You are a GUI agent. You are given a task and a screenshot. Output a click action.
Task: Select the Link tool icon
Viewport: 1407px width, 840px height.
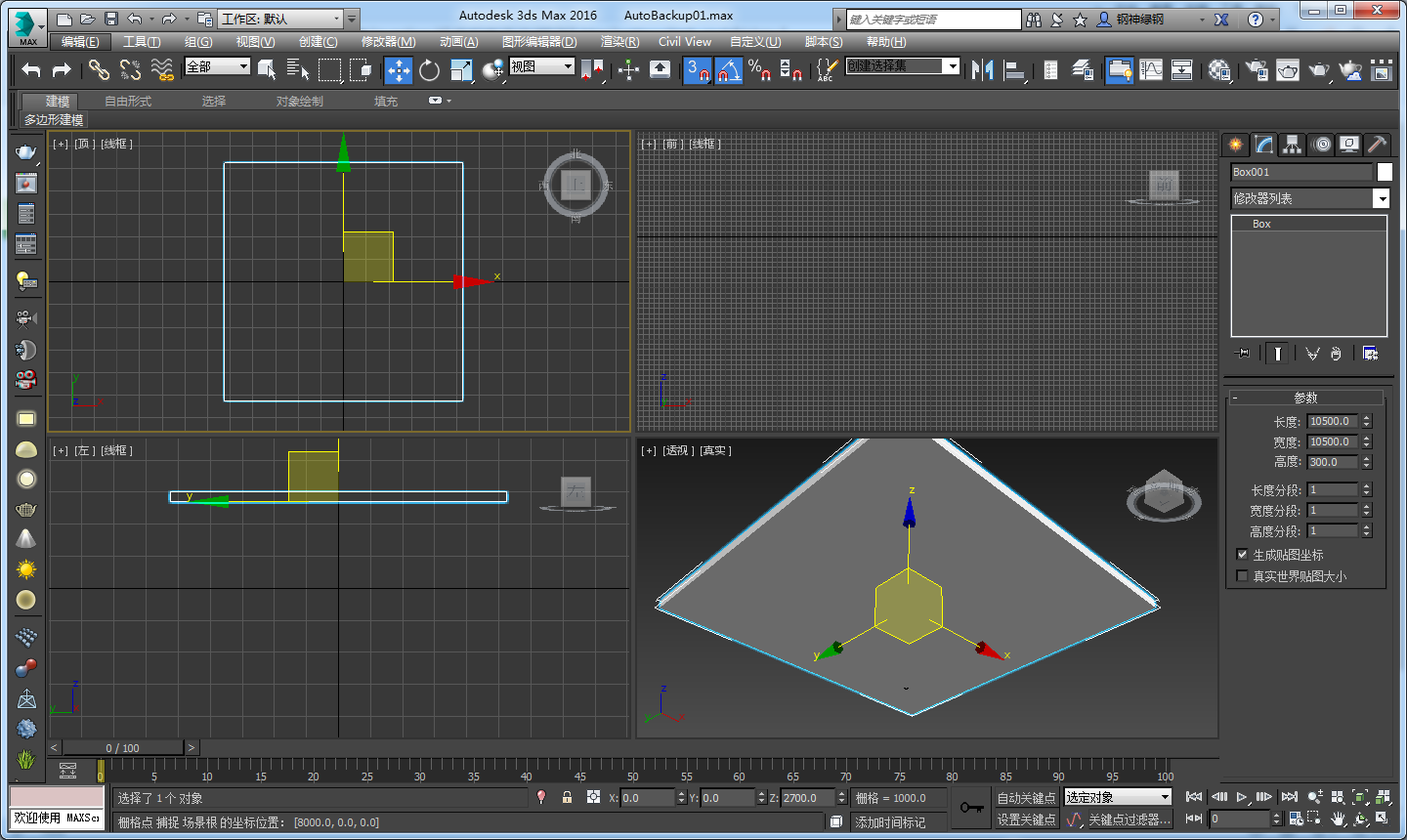[x=99, y=69]
